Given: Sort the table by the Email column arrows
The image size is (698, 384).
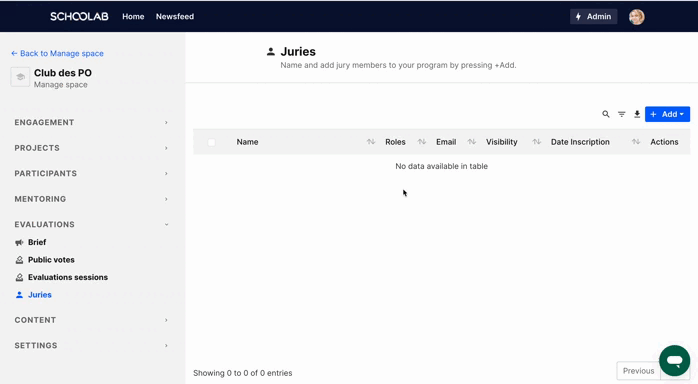Looking at the screenshot, I should click(x=471, y=142).
